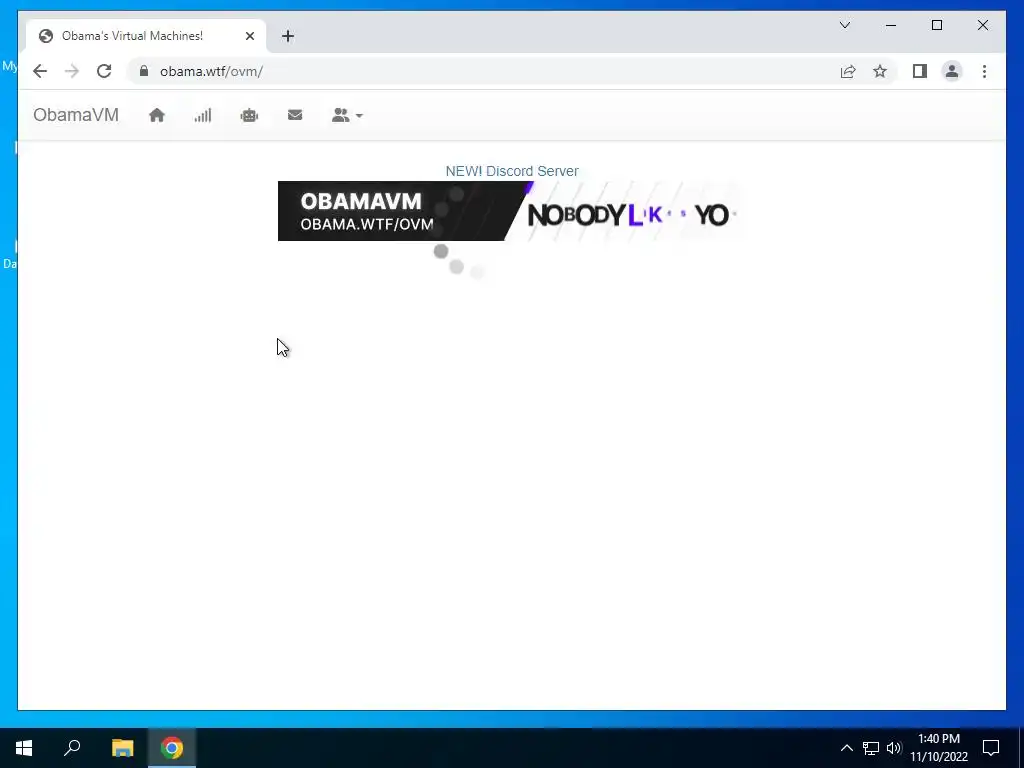Viewport: 1024px width, 768px height.
Task: Open the Windows Start menu
Action: click(x=24, y=748)
